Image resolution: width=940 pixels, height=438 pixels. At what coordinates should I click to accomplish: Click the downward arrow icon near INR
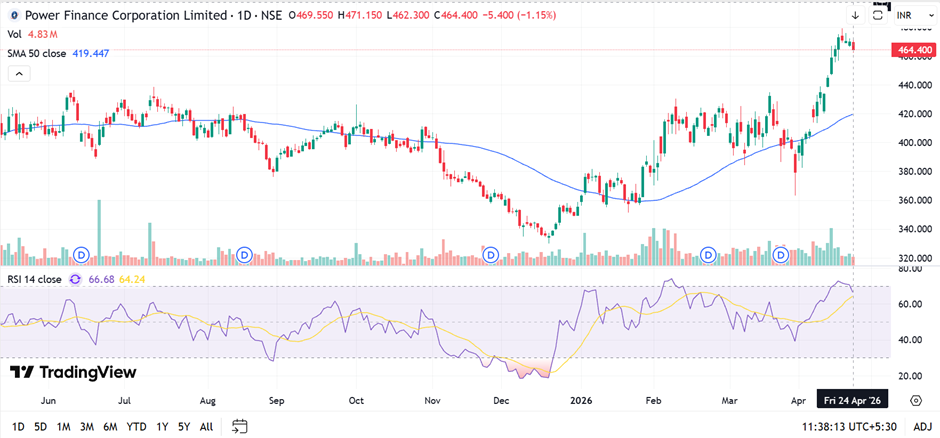[x=856, y=15]
